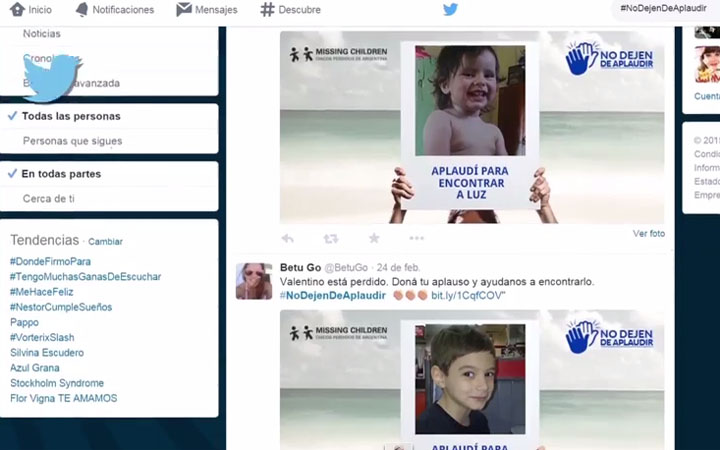Open trend Stockholm Syndrome
Viewport: 720px width, 450px height.
click(57, 383)
